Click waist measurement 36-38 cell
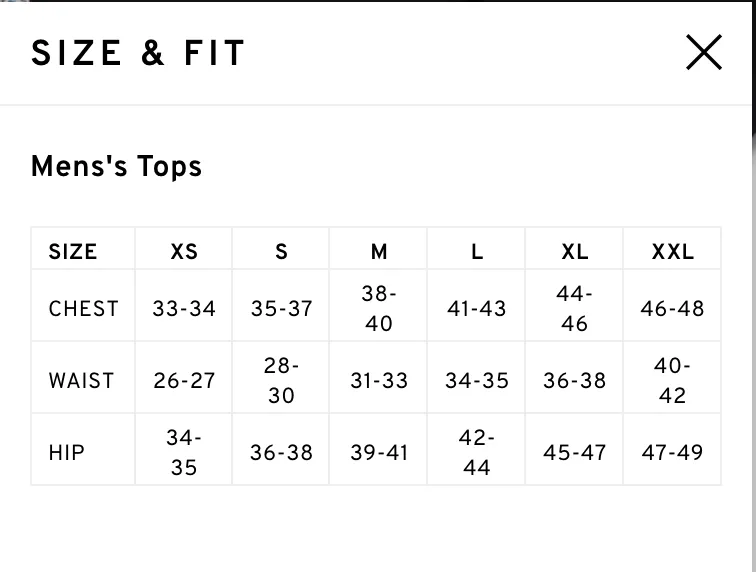 574,381
